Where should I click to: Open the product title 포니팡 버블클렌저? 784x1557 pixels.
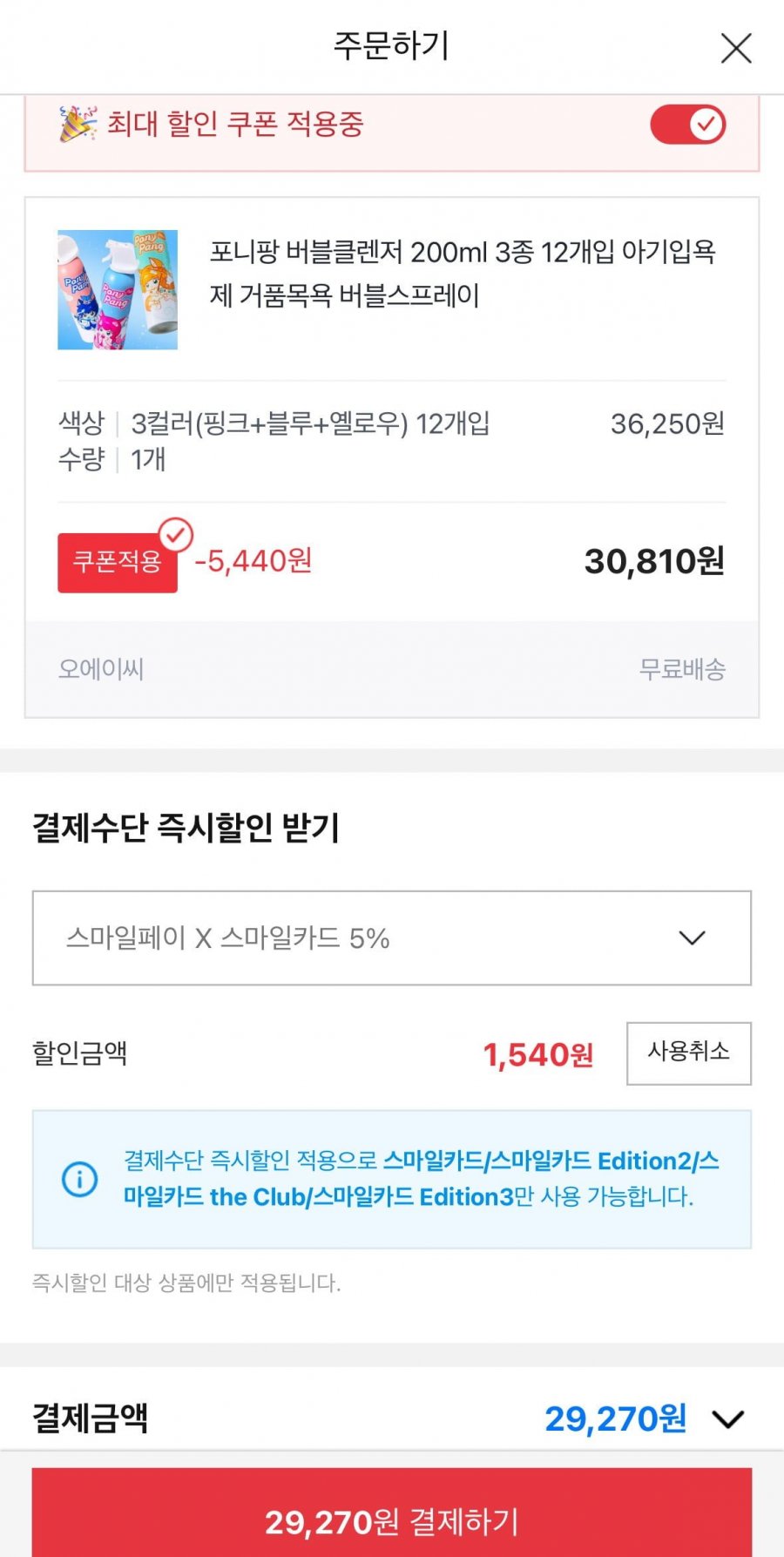463,274
